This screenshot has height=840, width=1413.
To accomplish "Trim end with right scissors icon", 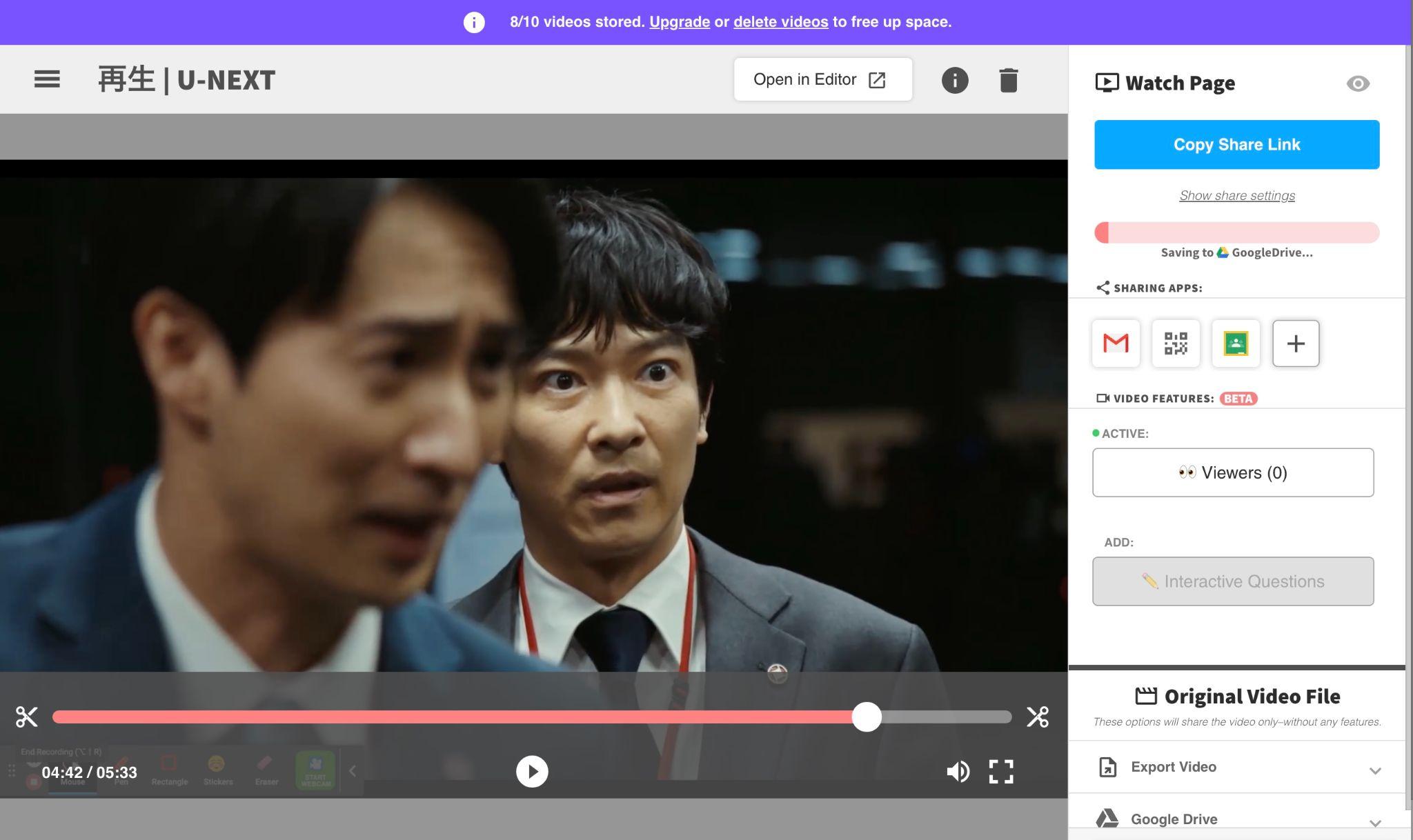I will tap(1038, 717).
